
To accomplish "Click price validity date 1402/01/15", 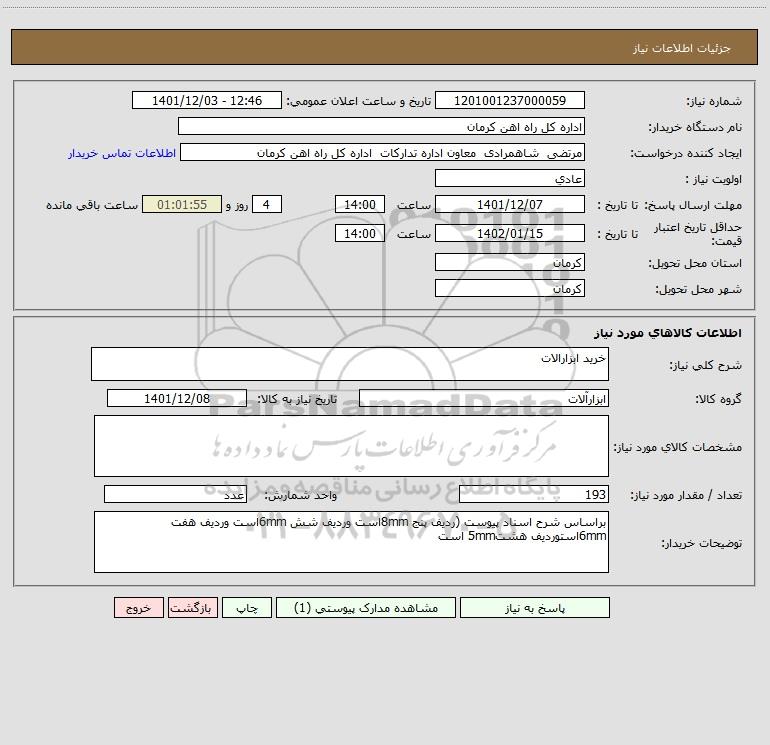I will coord(510,234).
